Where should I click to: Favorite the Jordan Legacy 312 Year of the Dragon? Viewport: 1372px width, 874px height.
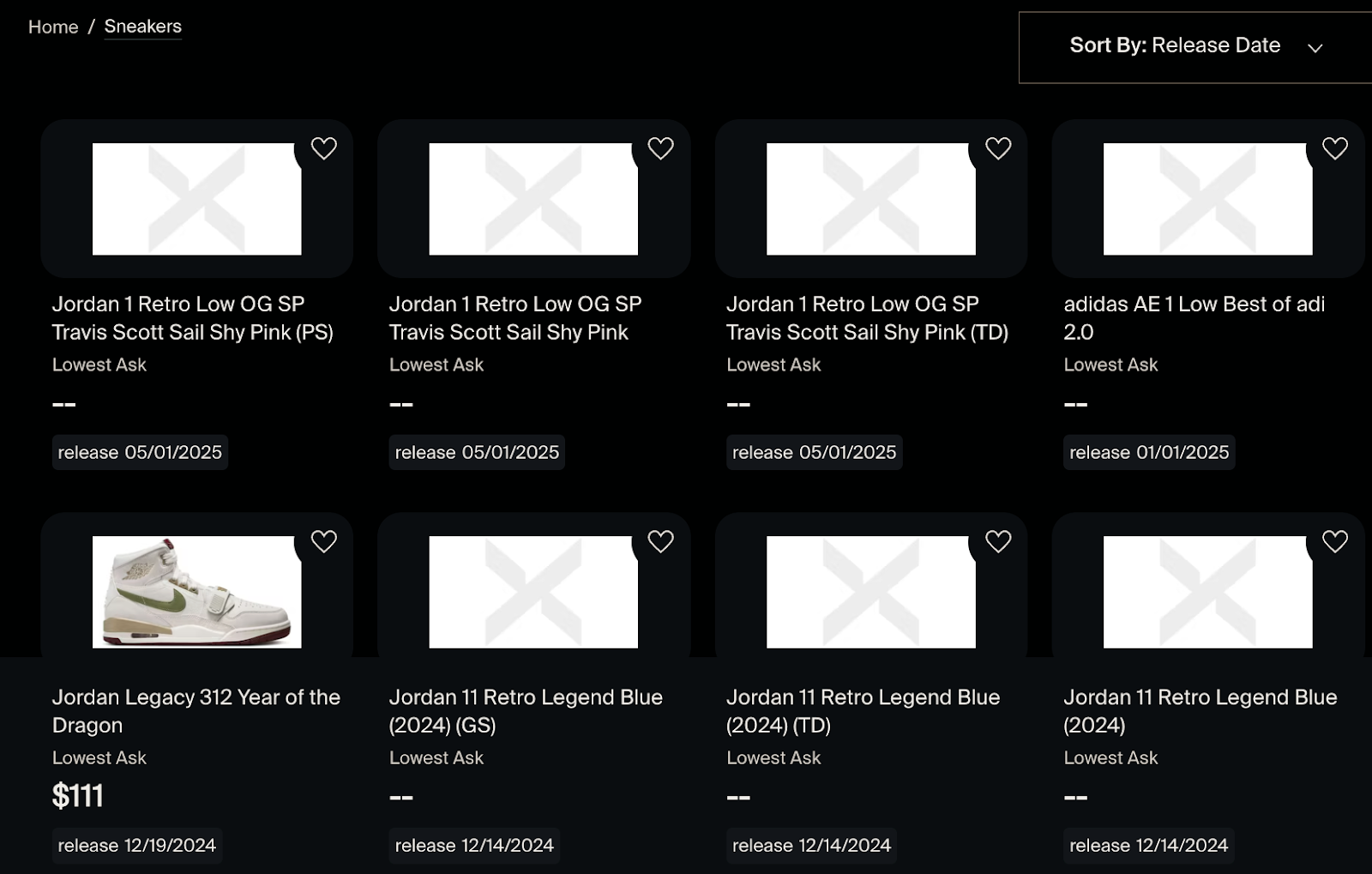pos(323,541)
